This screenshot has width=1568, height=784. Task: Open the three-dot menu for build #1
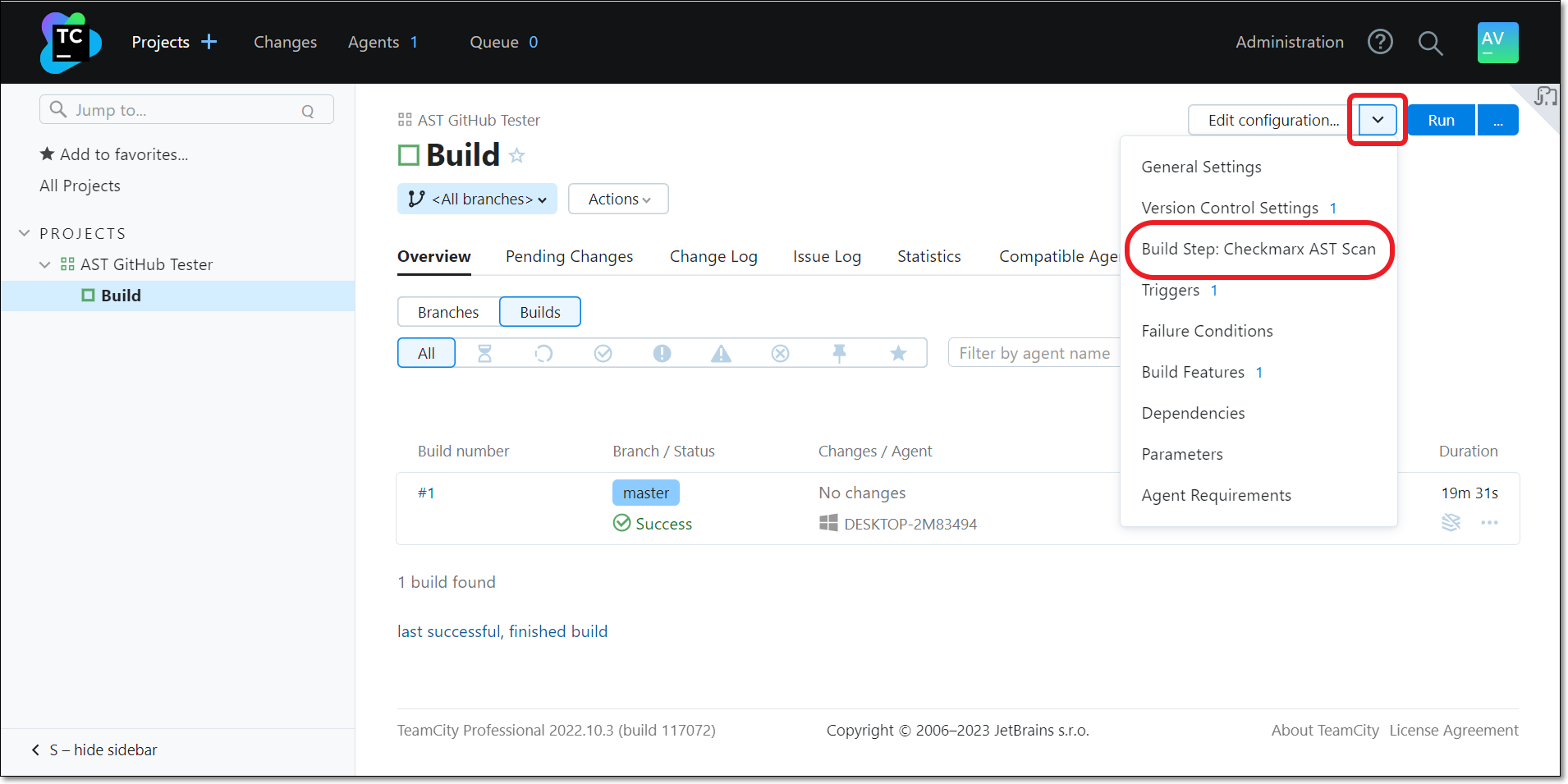pyautogui.click(x=1489, y=522)
